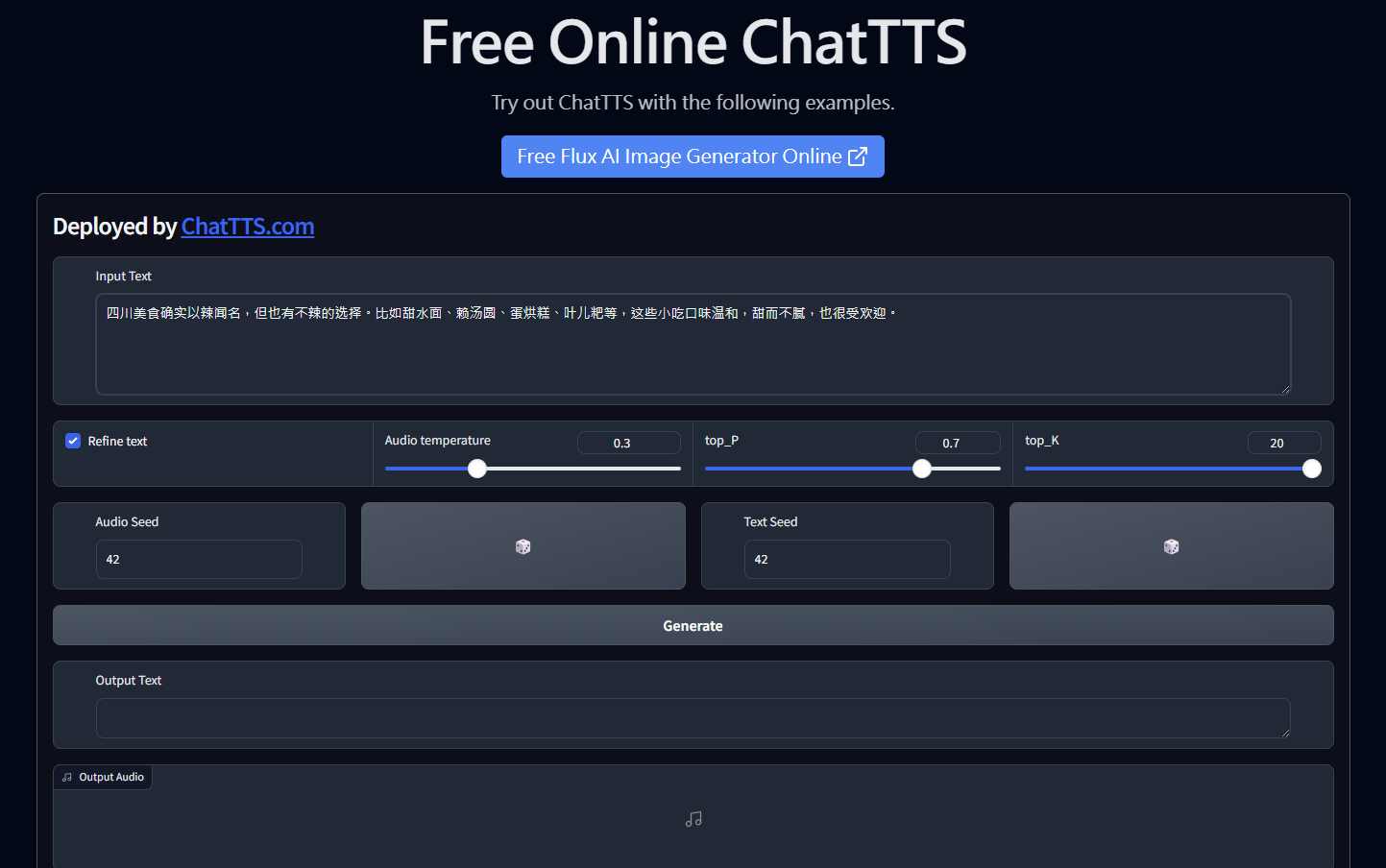Select the Text Seed value field
Viewport: 1386px width, 868px height.
[x=847, y=559]
